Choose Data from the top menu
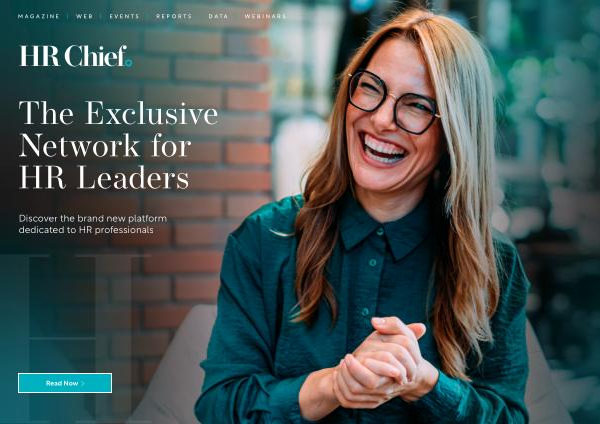Viewport: 600px width, 424px height. click(x=218, y=16)
